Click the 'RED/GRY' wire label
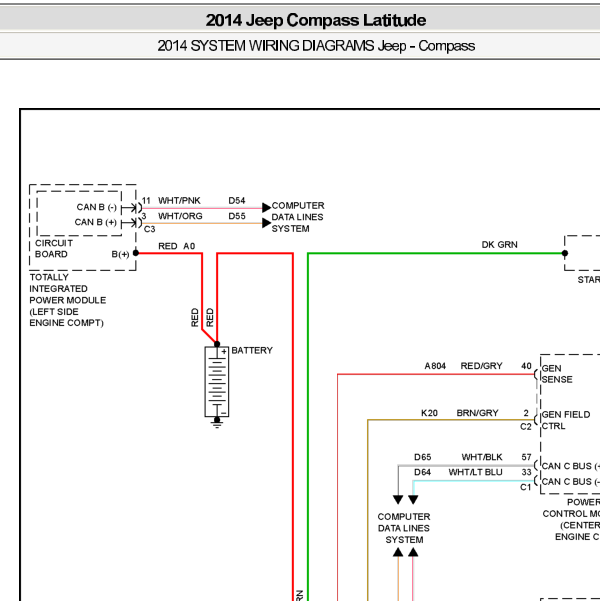This screenshot has width=600, height=601. pyautogui.click(x=481, y=366)
